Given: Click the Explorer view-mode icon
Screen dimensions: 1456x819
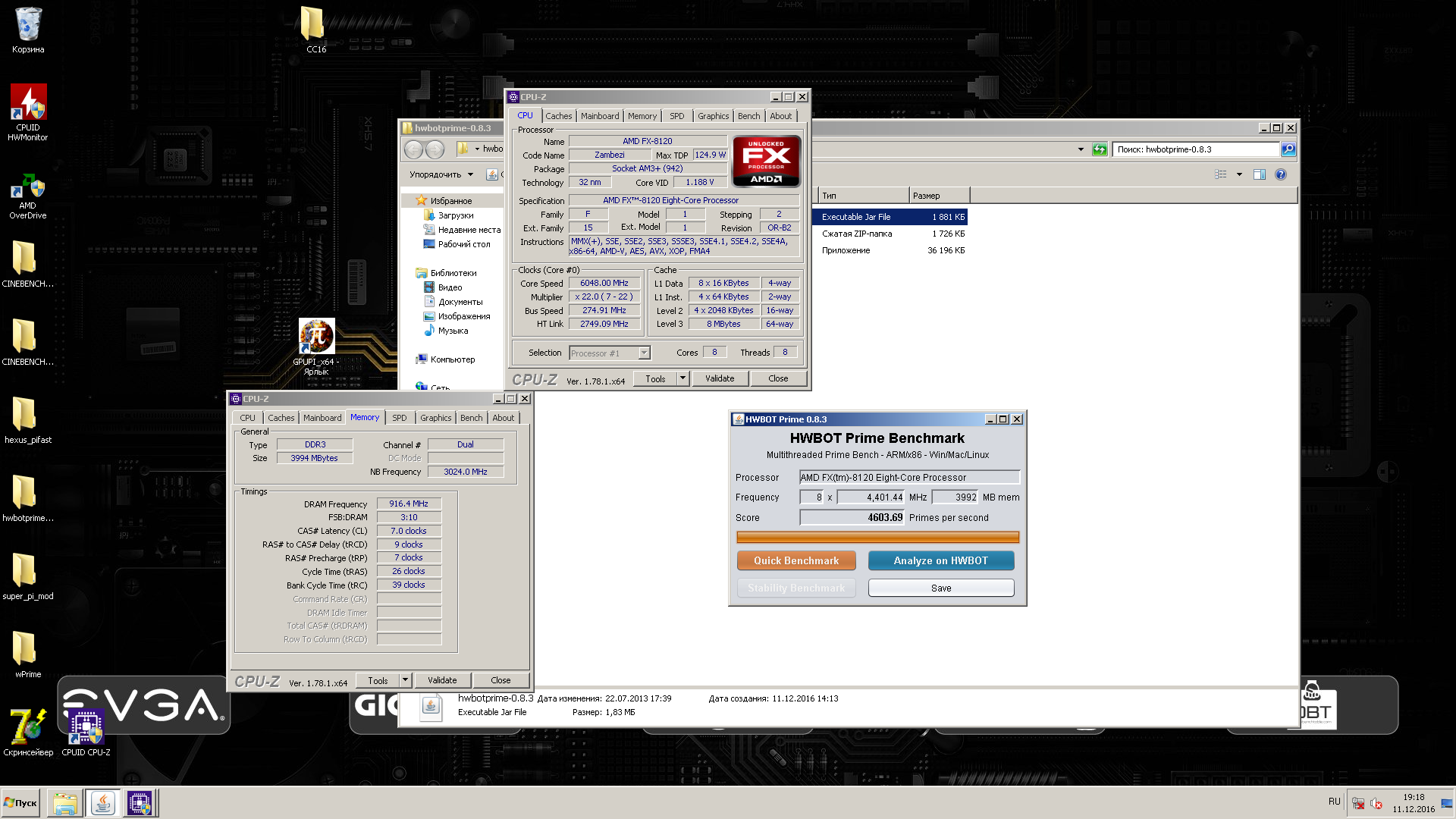Looking at the screenshot, I should [x=1221, y=174].
